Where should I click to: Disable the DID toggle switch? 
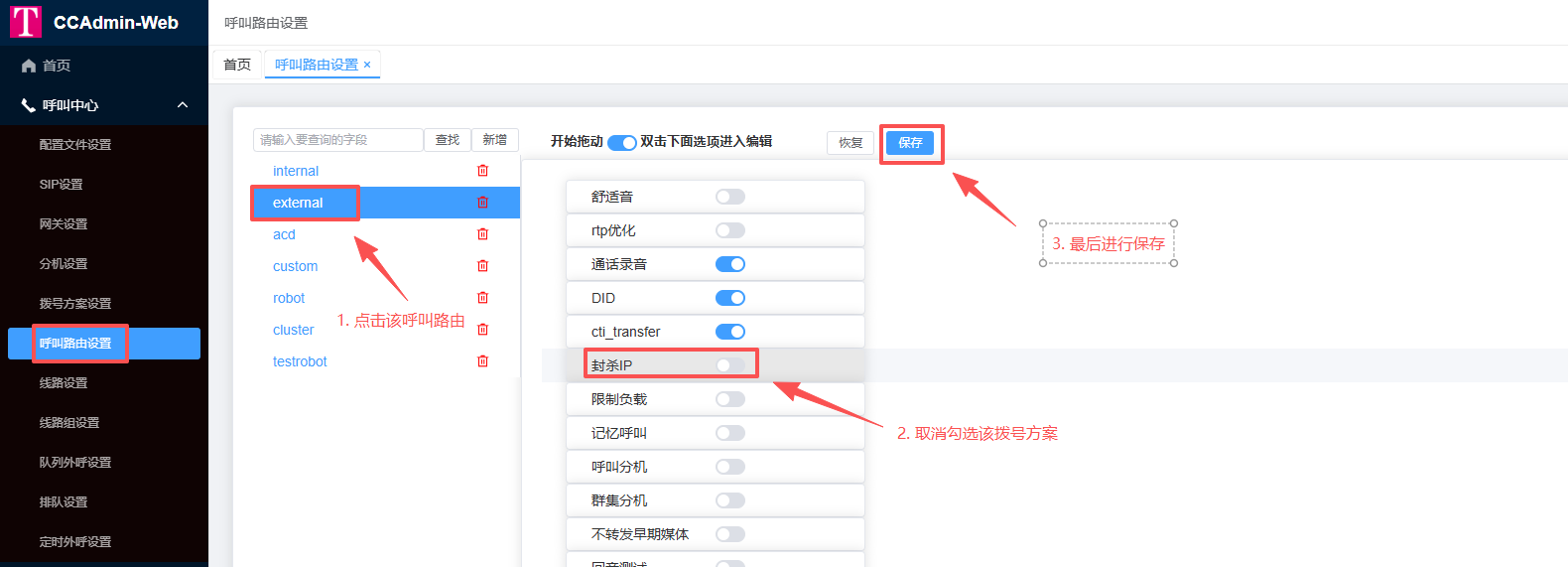[x=729, y=298]
